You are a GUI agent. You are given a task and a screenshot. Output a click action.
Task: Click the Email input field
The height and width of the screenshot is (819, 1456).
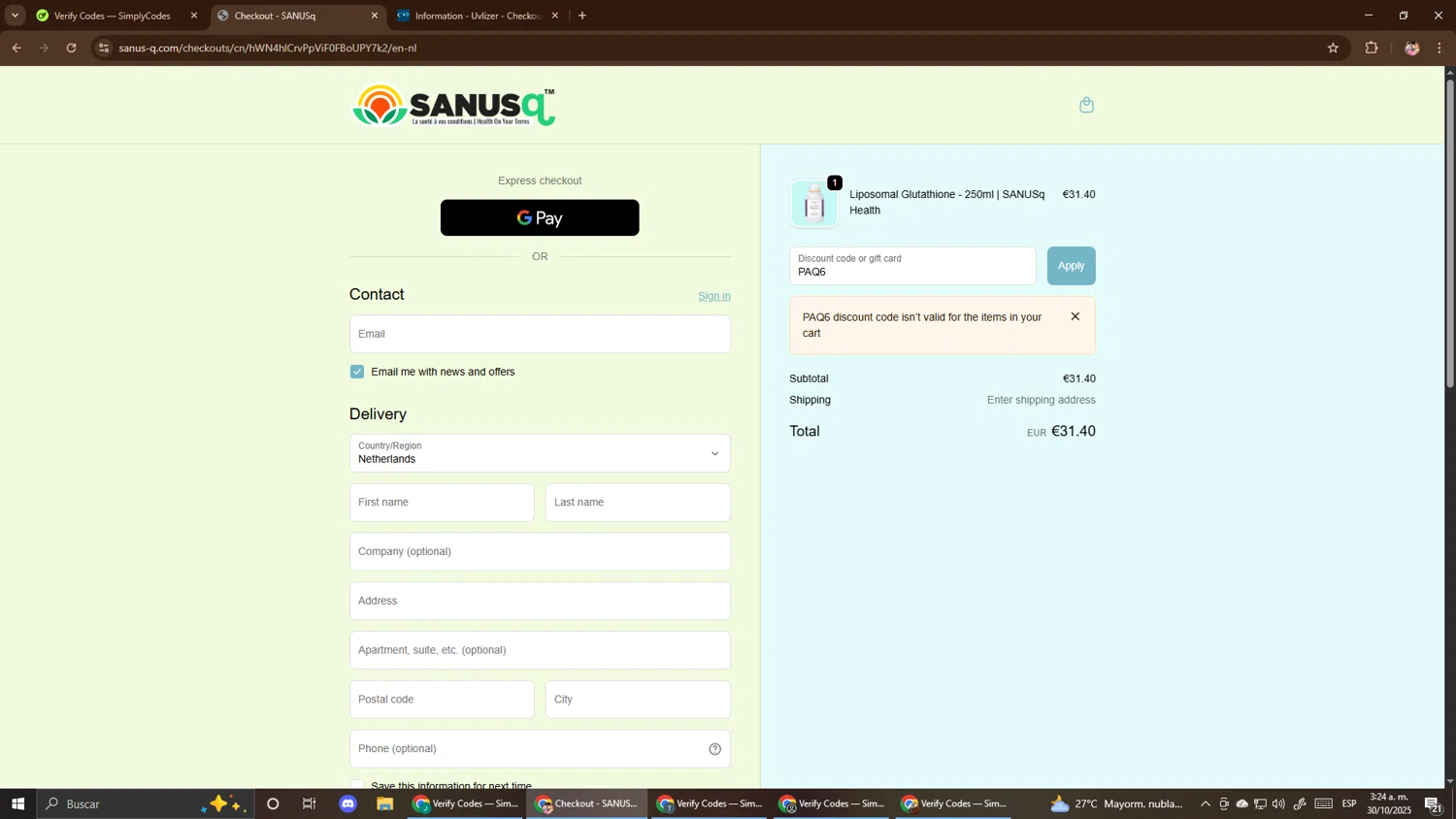540,334
